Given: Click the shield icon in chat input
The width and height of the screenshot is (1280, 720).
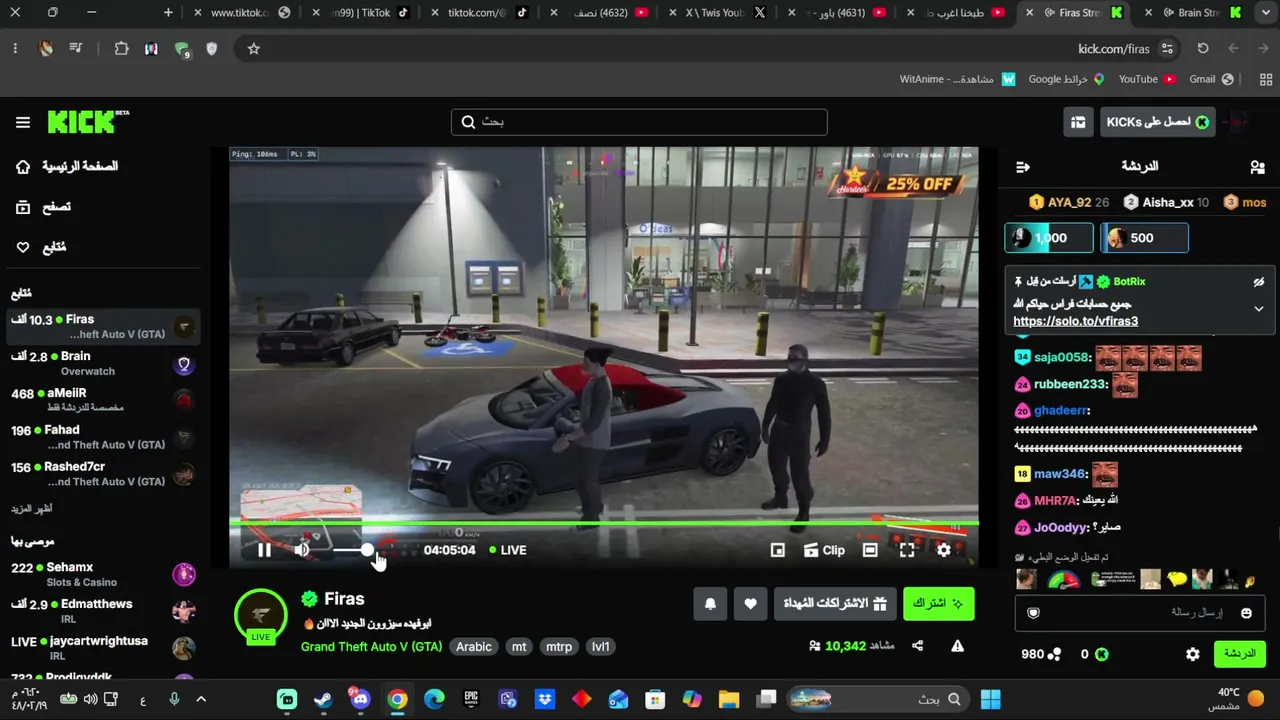Looking at the screenshot, I should (x=1034, y=613).
